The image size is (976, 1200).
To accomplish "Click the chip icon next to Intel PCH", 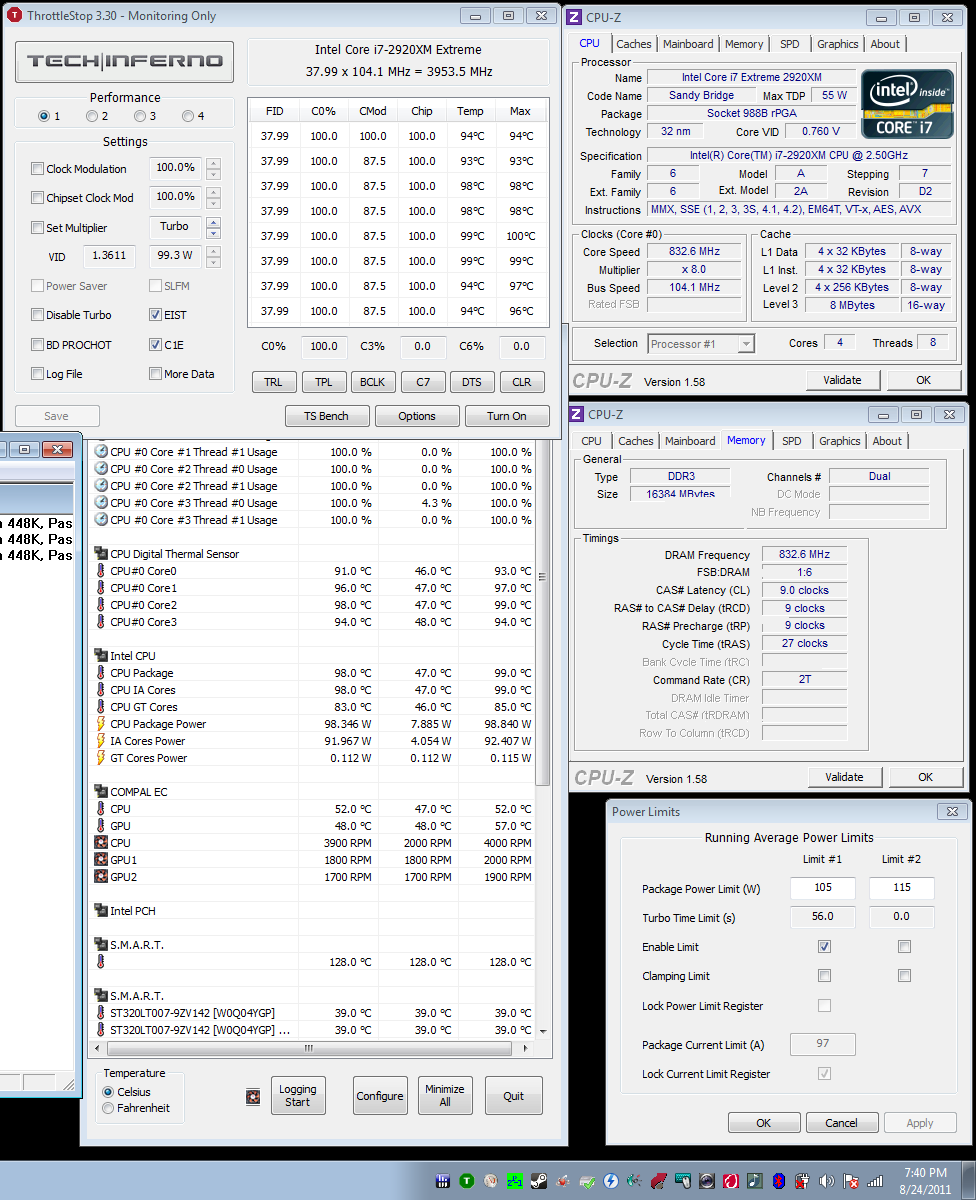I will click(x=101, y=911).
